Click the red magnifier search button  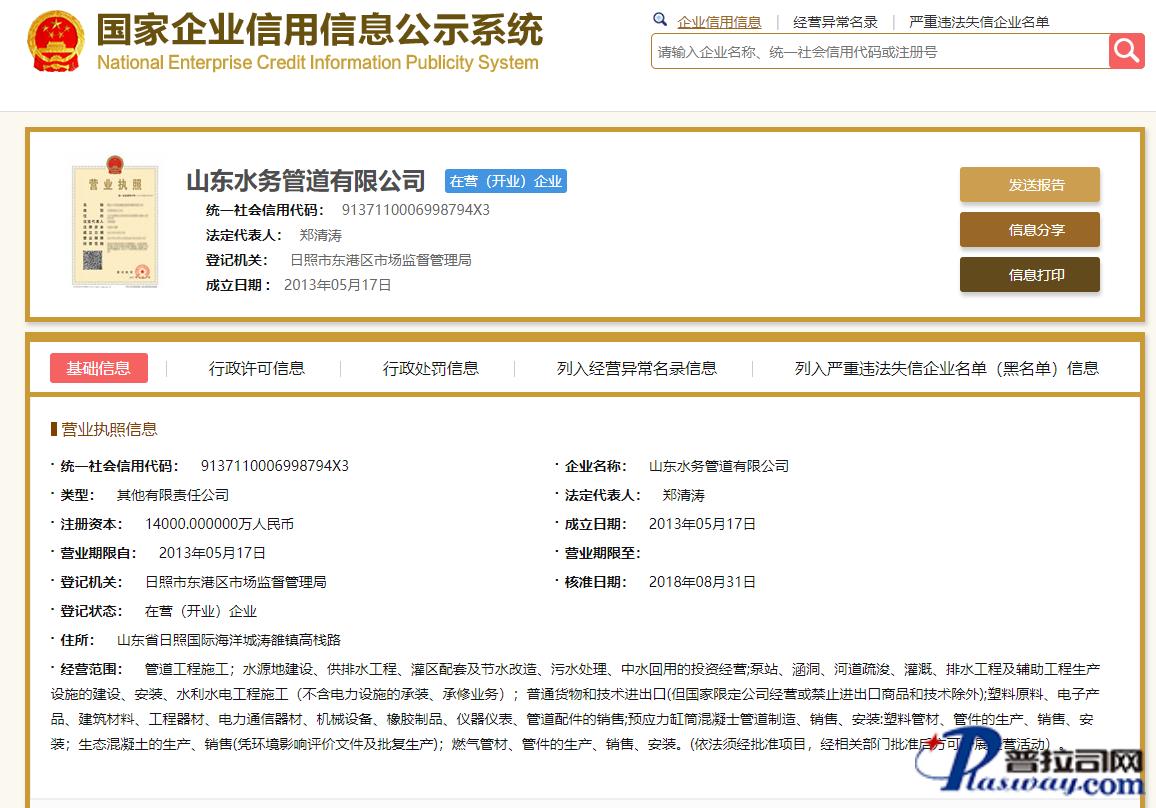coord(1126,51)
